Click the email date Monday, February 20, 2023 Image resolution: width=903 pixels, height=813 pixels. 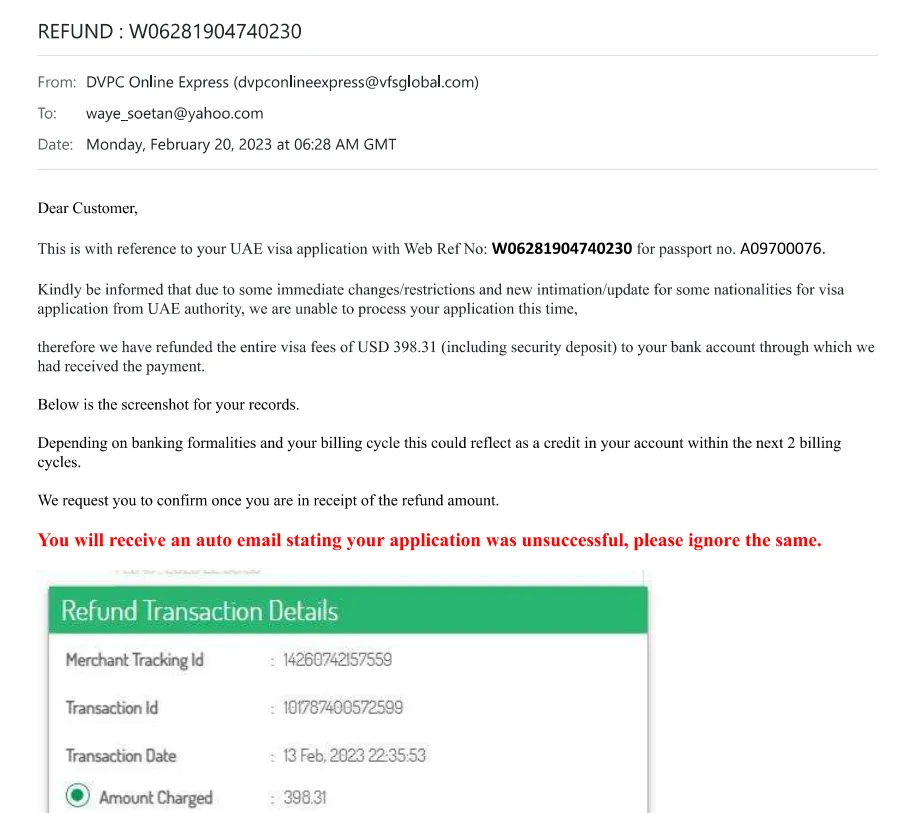(241, 144)
